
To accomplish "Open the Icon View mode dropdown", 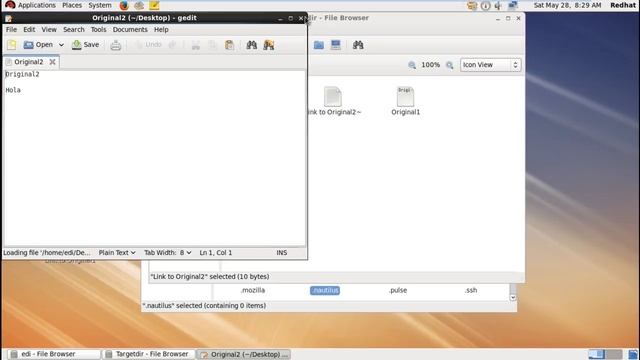I will point(490,65).
